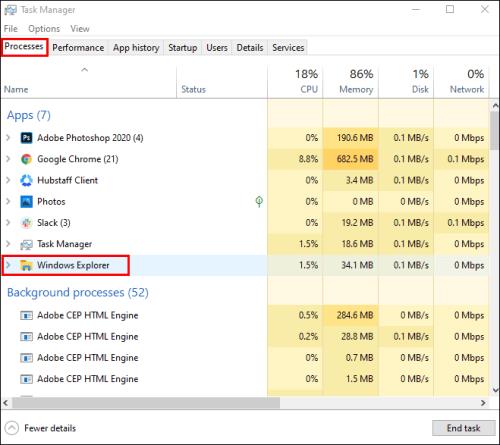Click the Slack app icon
Screen dimensions: 500x445
click(26, 223)
